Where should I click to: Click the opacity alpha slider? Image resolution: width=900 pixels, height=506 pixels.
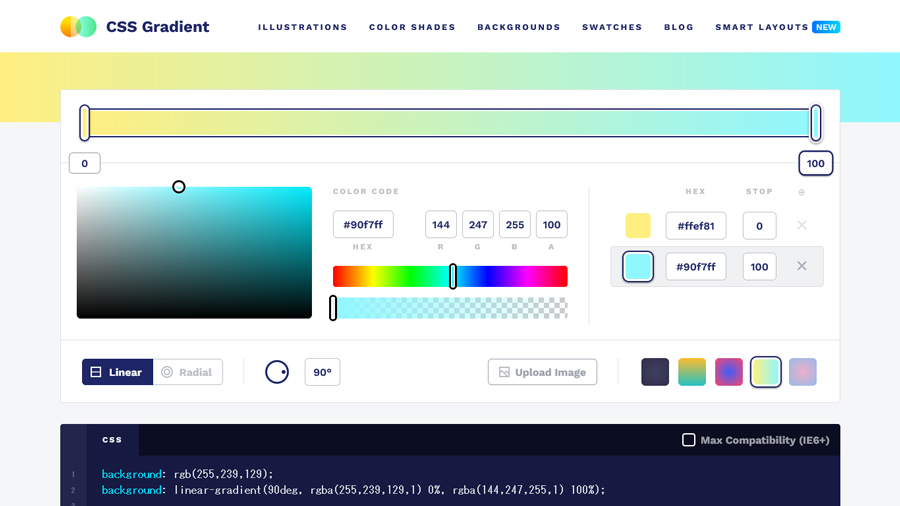click(450, 308)
